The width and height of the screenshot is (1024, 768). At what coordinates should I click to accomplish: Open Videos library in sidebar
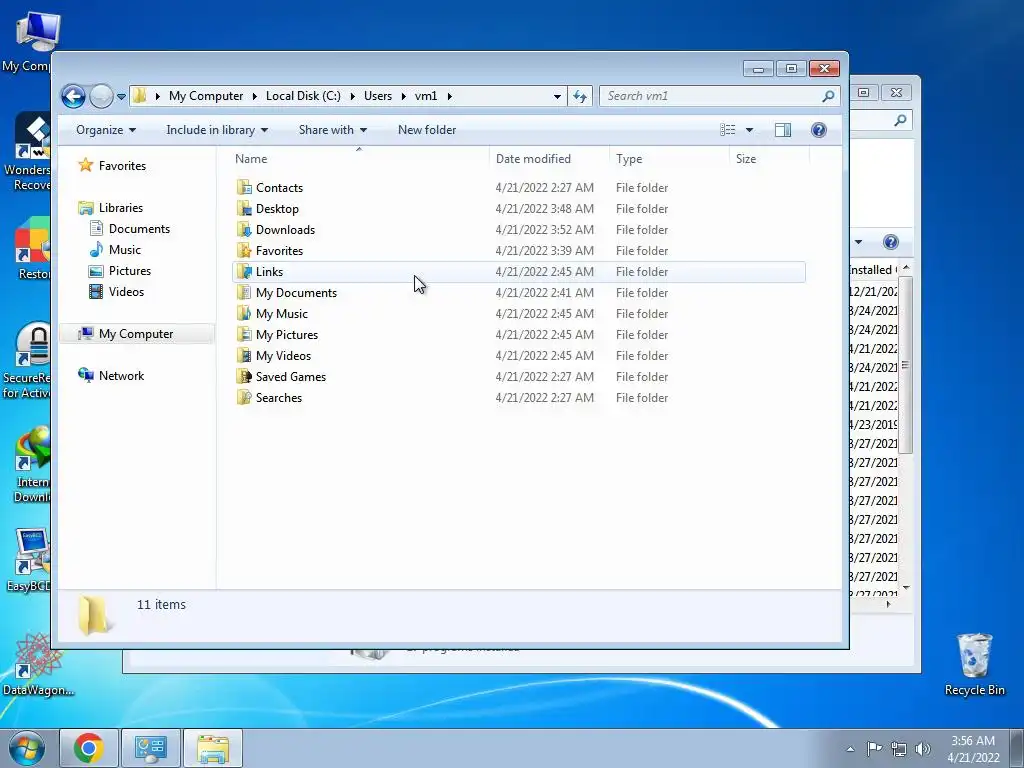coord(116,292)
